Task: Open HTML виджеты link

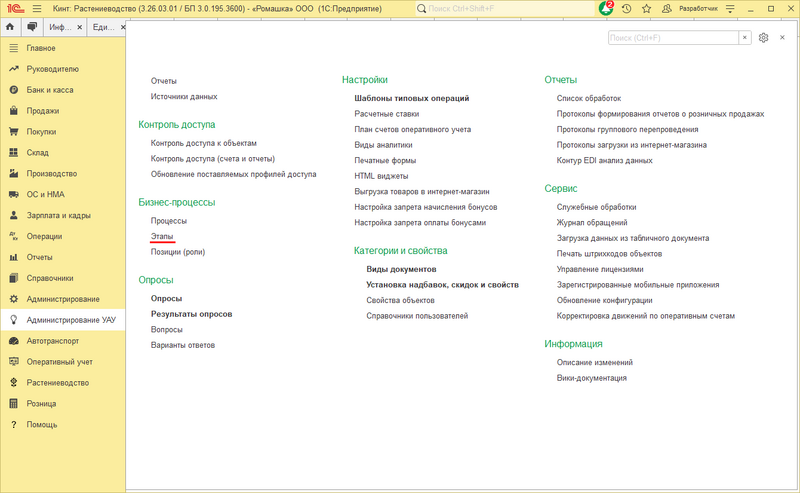Action: tap(381, 176)
